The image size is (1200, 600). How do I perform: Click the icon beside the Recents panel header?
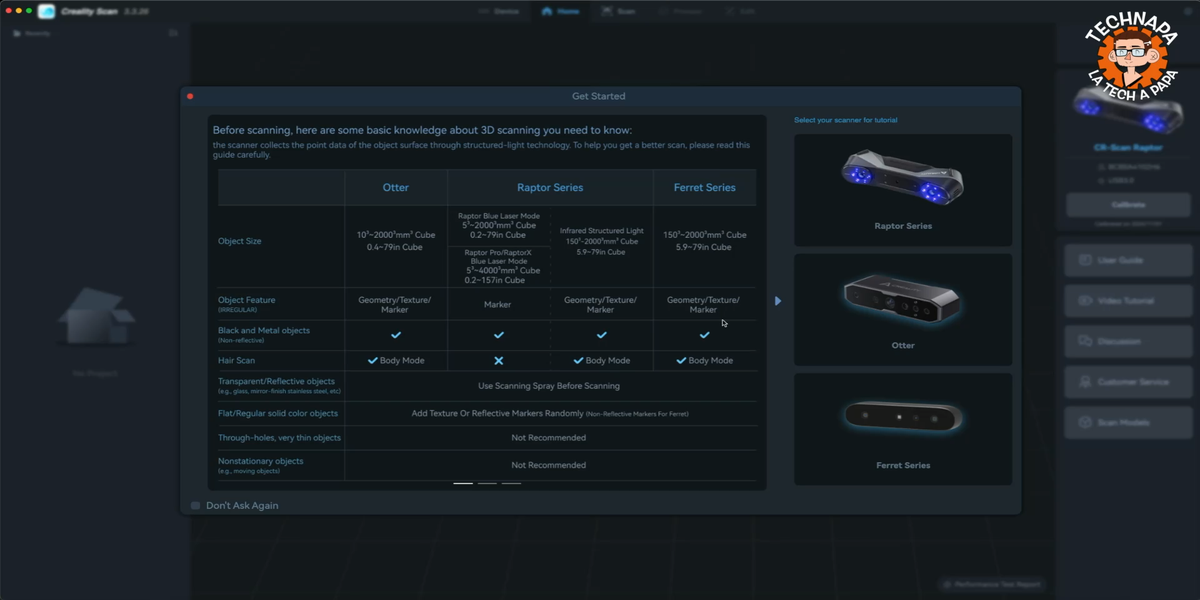173,33
